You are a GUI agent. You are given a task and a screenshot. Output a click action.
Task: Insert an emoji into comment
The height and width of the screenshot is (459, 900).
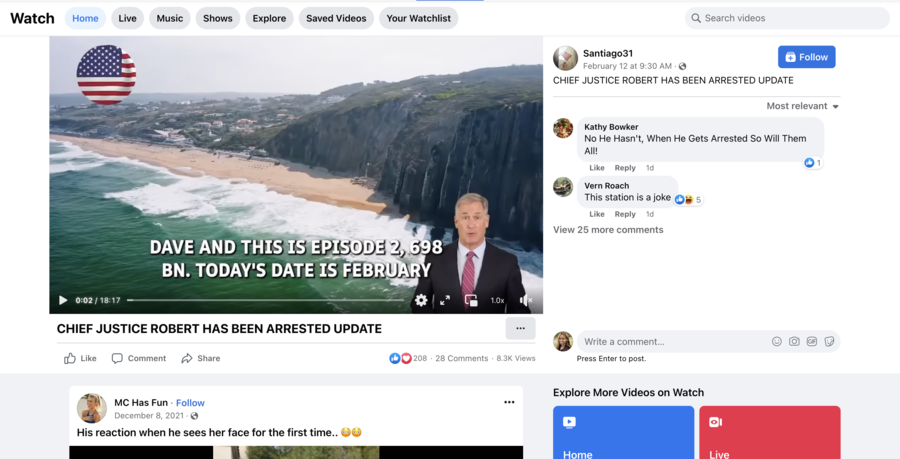777,341
